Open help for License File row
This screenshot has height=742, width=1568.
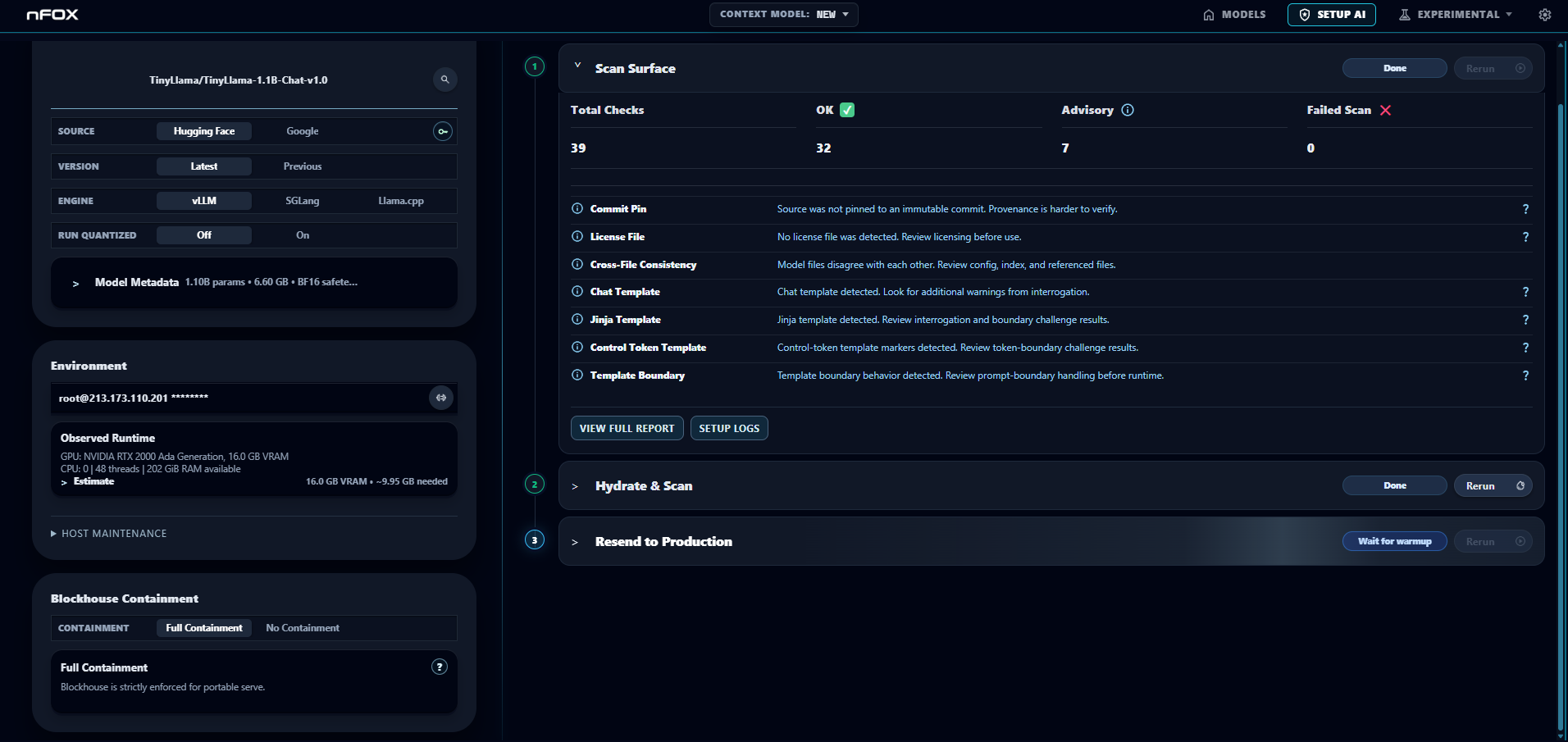point(1525,237)
